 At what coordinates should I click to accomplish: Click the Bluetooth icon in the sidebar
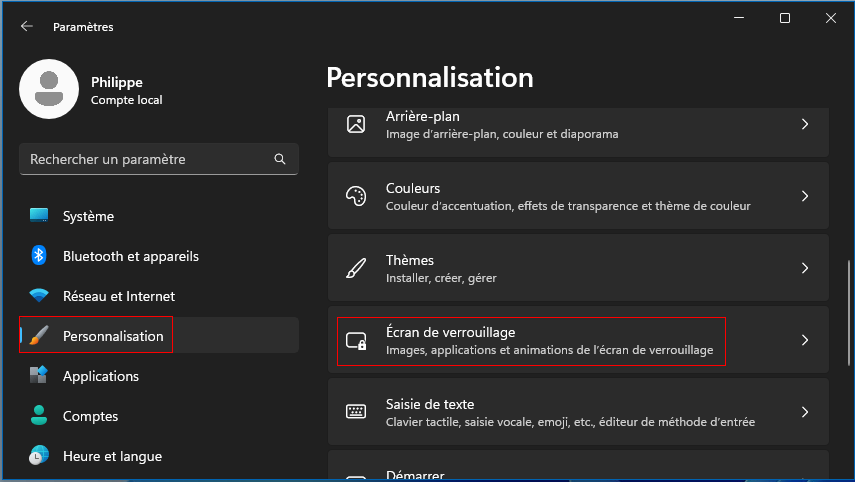(39, 255)
